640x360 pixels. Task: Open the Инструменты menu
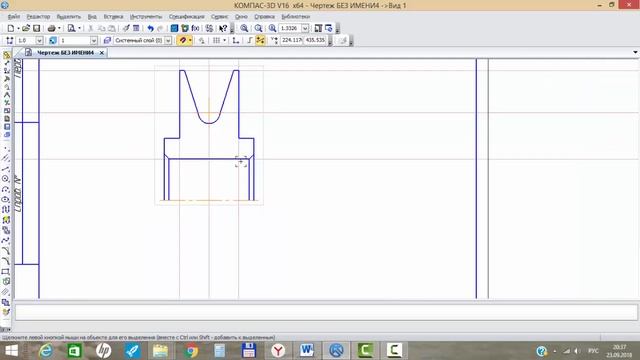coord(146,17)
